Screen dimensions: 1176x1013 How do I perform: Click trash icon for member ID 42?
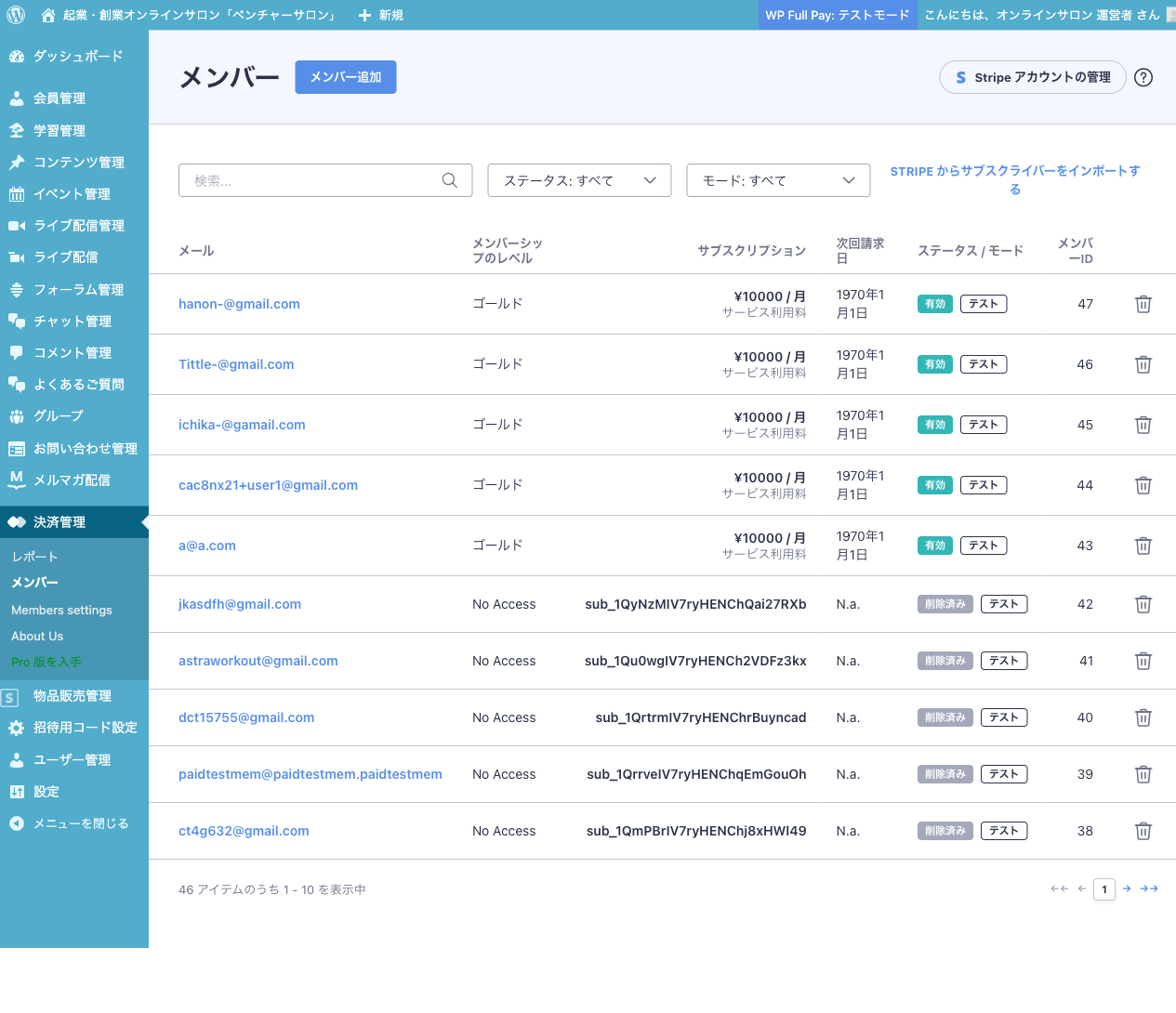1143,604
